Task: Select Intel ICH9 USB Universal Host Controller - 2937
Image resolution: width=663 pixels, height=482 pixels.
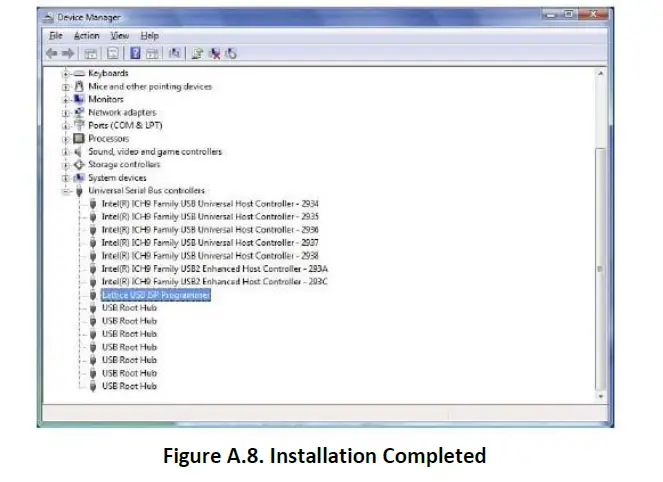Action: coord(210,243)
